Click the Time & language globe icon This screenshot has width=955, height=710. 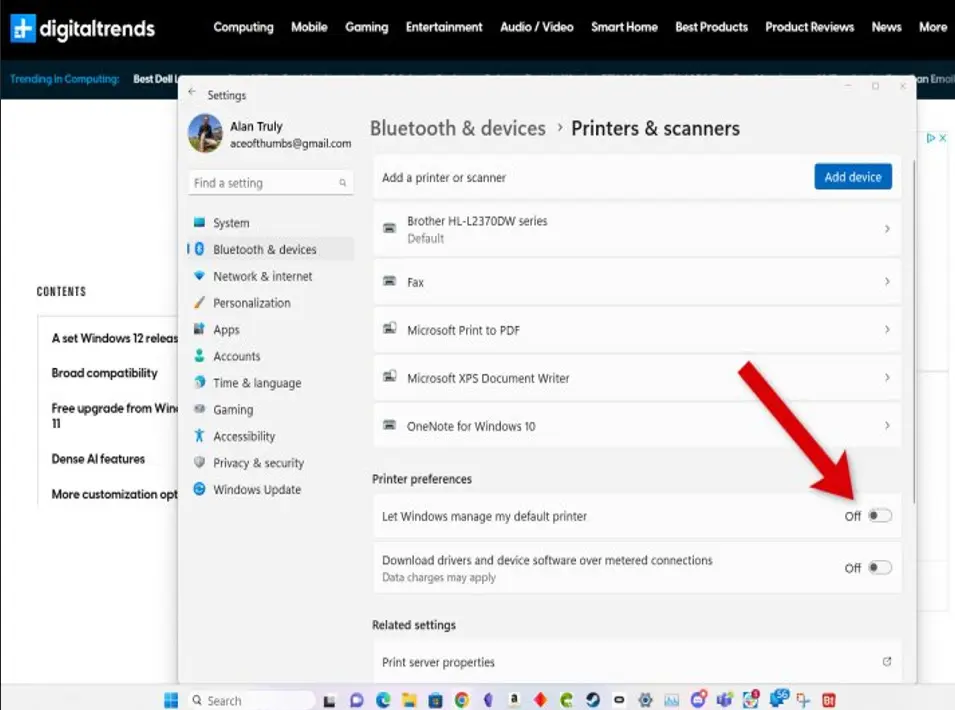tap(199, 382)
